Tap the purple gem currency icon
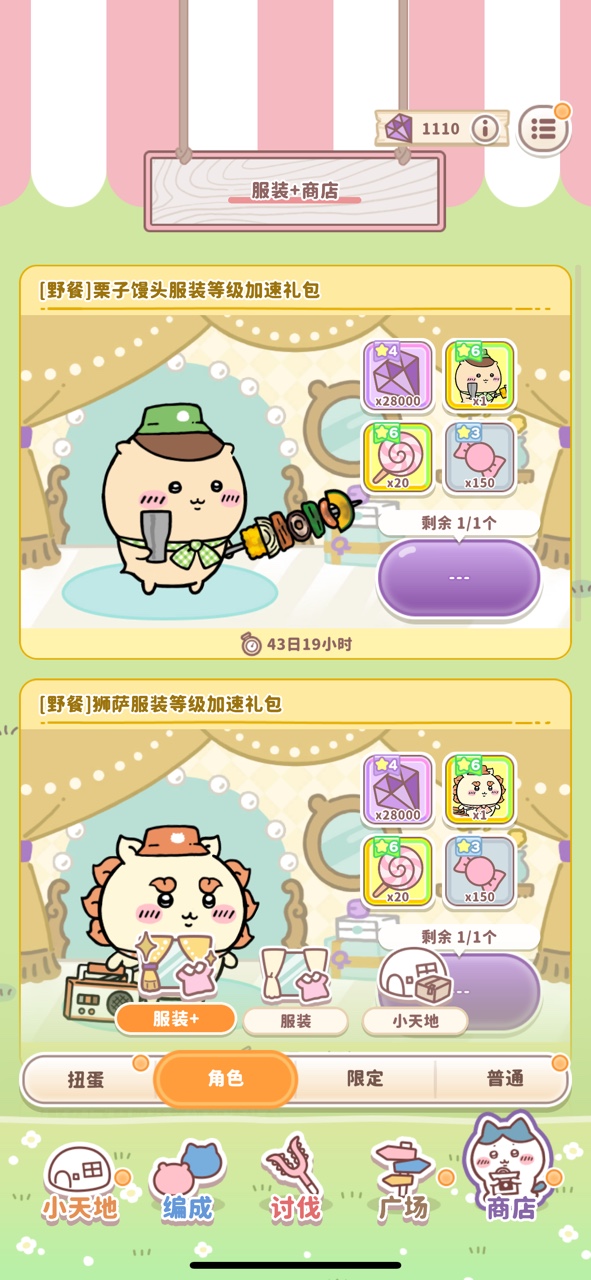This screenshot has height=1280, width=591. click(x=399, y=128)
